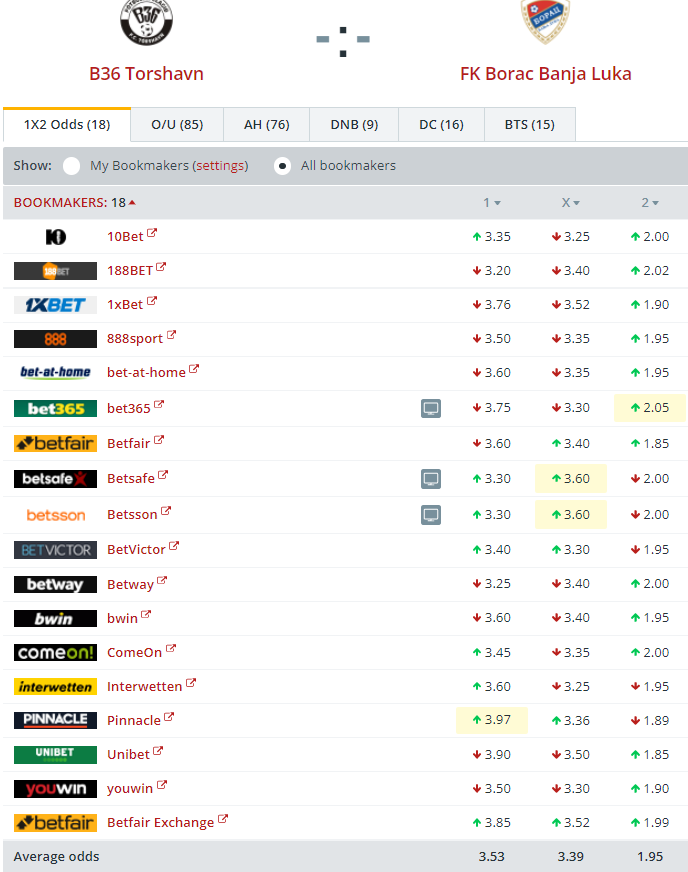
Task: Switch to the O/U (85) tab
Action: click(x=177, y=125)
